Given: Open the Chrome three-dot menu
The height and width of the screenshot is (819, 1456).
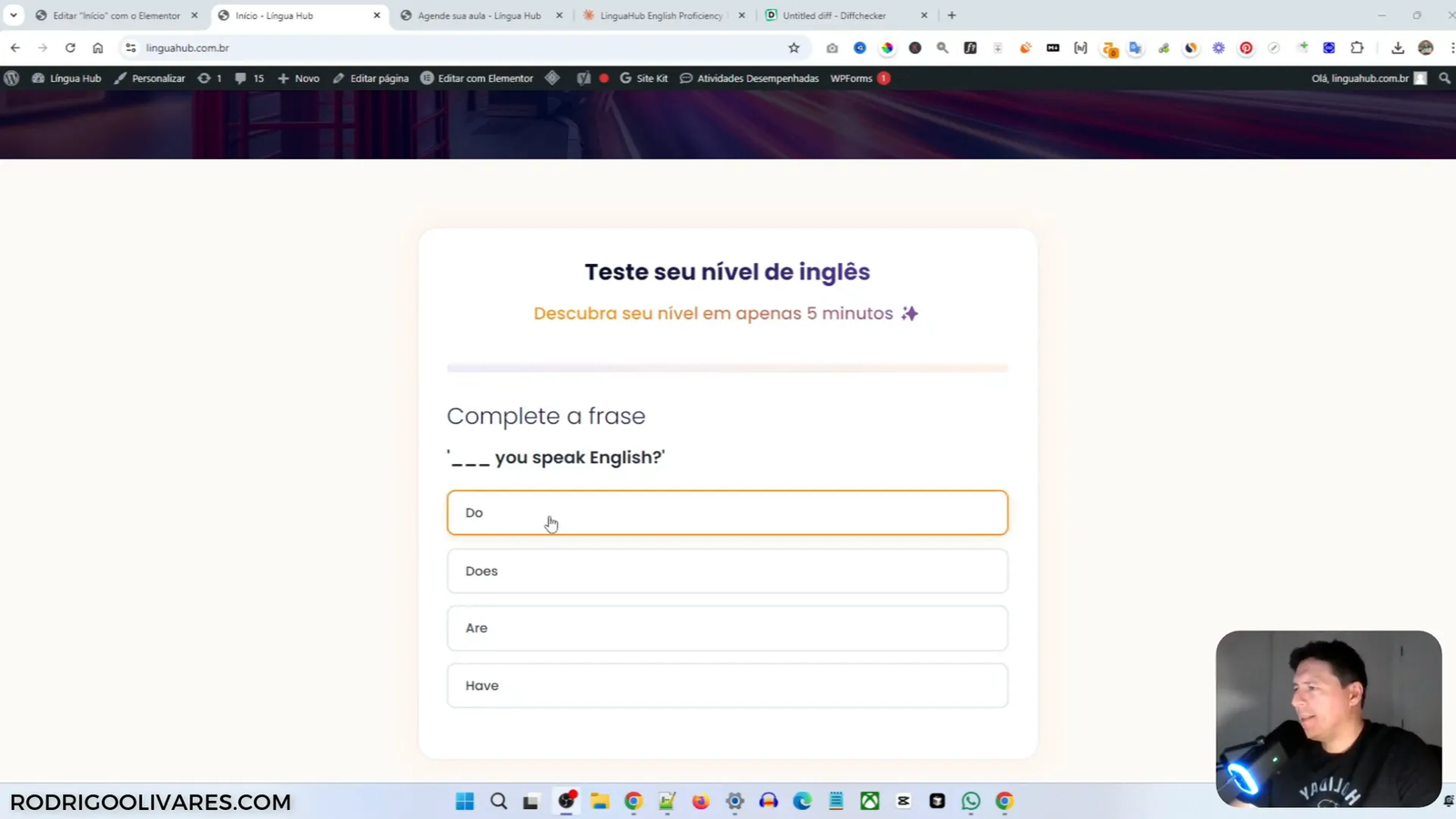Looking at the screenshot, I should 1451,47.
